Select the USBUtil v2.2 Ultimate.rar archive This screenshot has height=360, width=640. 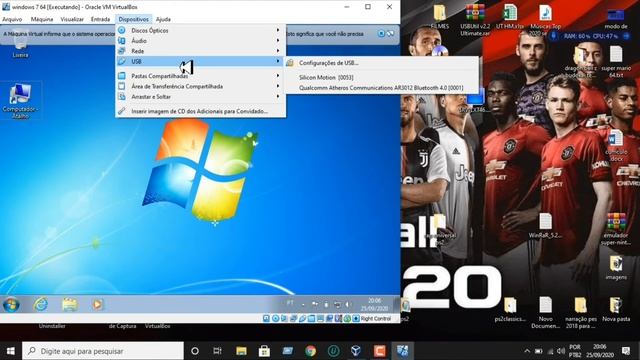[x=475, y=20]
